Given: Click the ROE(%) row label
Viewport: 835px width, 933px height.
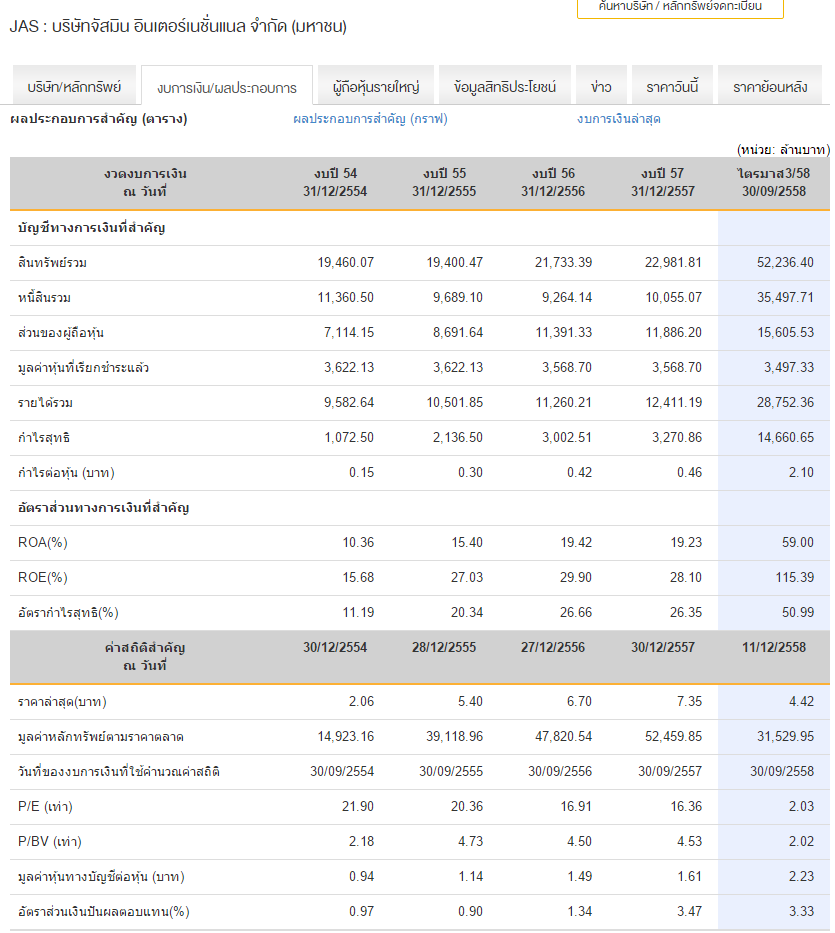Looking at the screenshot, I should tap(43, 578).
